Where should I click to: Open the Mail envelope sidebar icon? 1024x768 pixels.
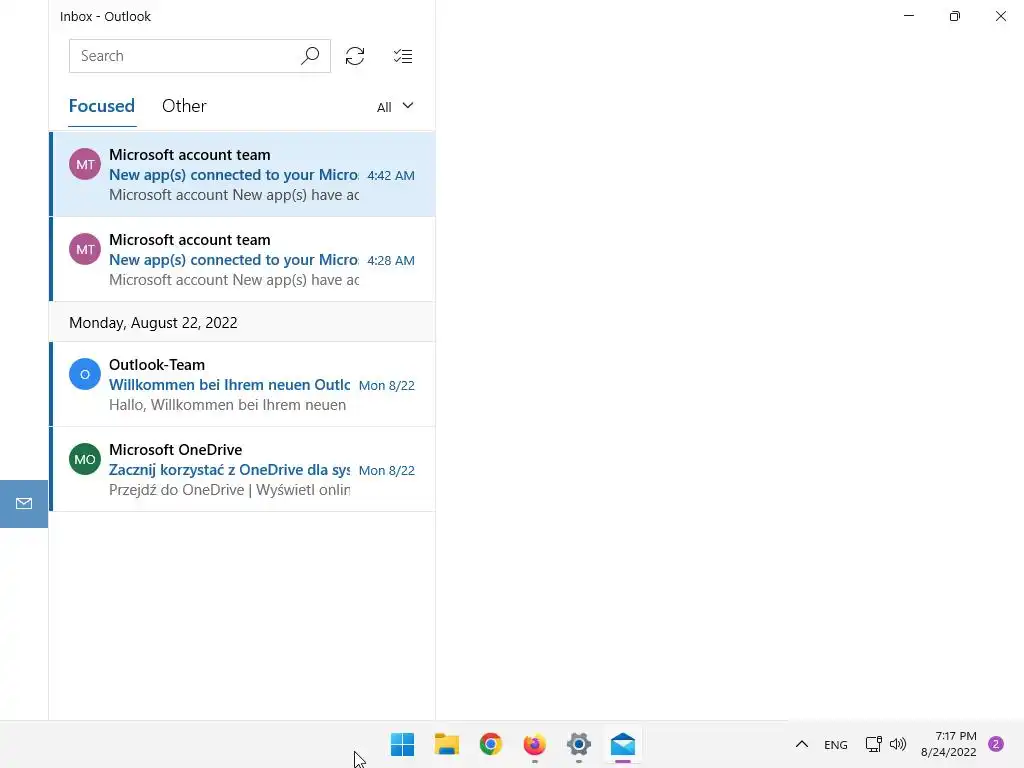pos(24,504)
